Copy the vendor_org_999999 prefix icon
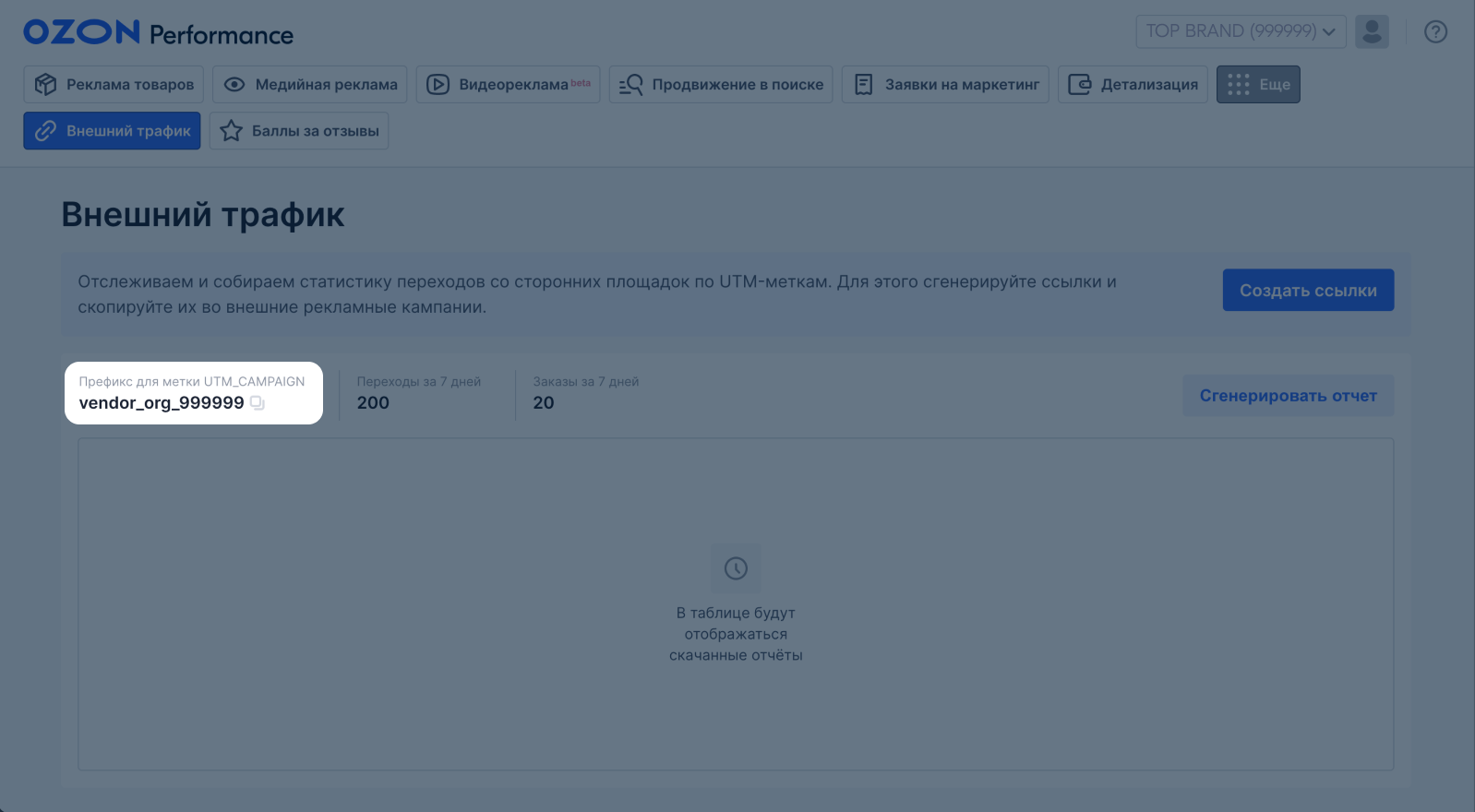The width and height of the screenshot is (1475, 812). 258,403
